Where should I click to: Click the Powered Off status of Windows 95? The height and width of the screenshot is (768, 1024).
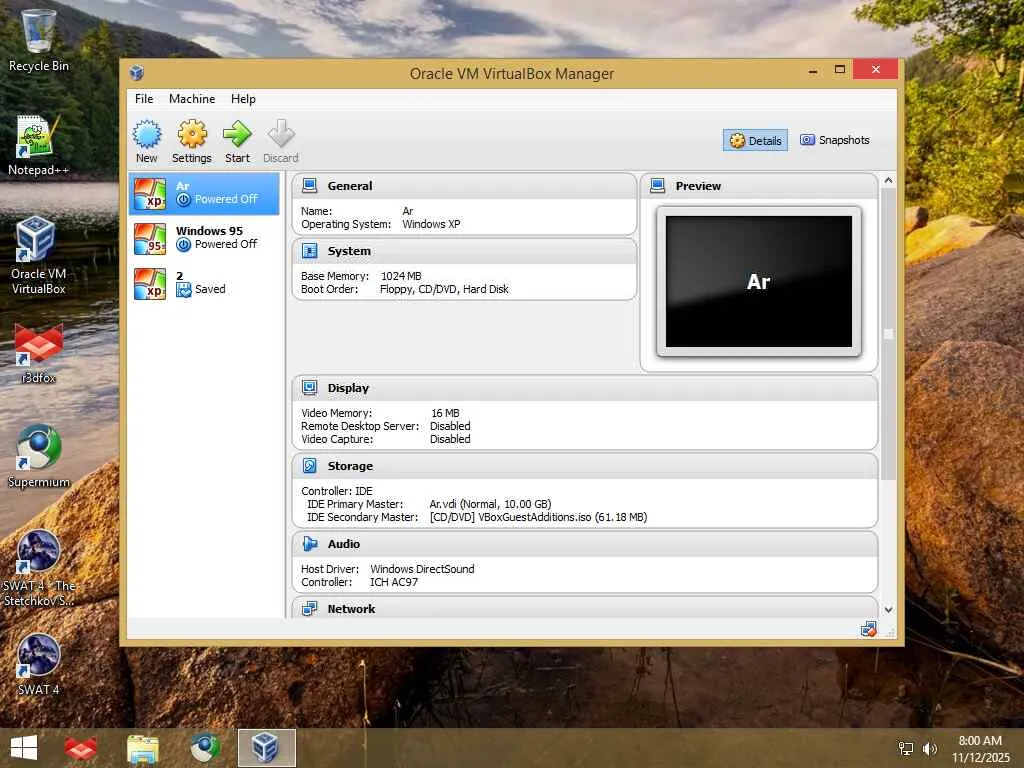tap(226, 244)
